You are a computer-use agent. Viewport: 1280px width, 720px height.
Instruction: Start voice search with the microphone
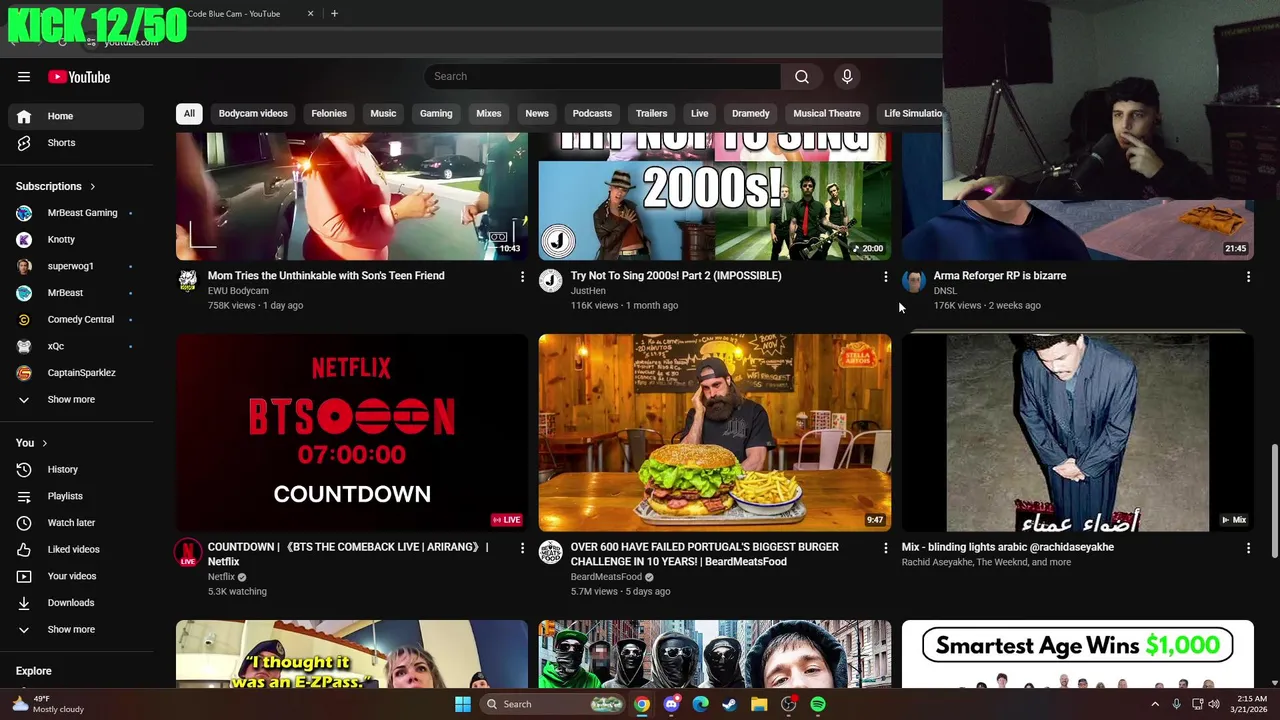pos(847,77)
